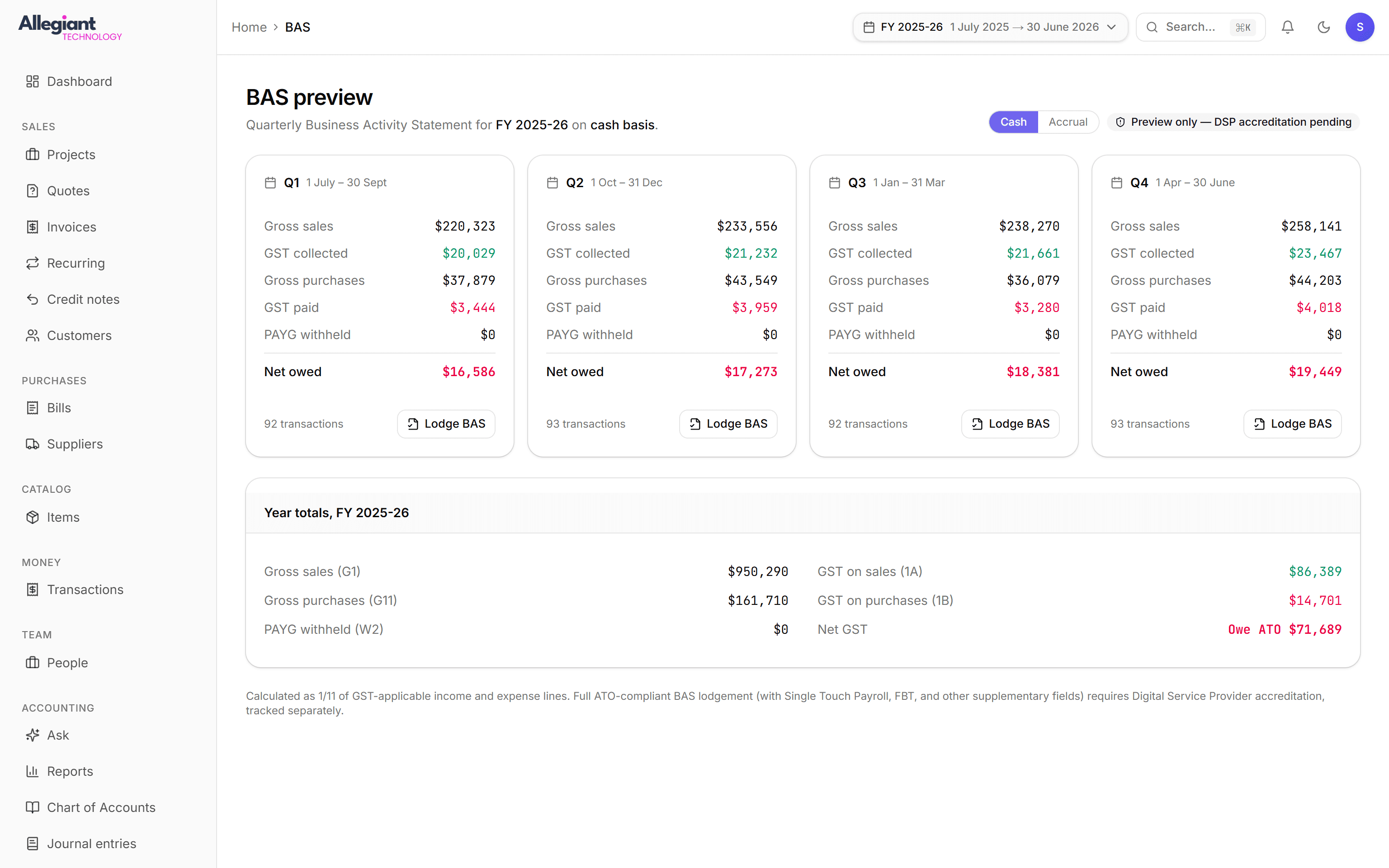Click the Quotes document icon
The height and width of the screenshot is (868, 1389).
(32, 191)
